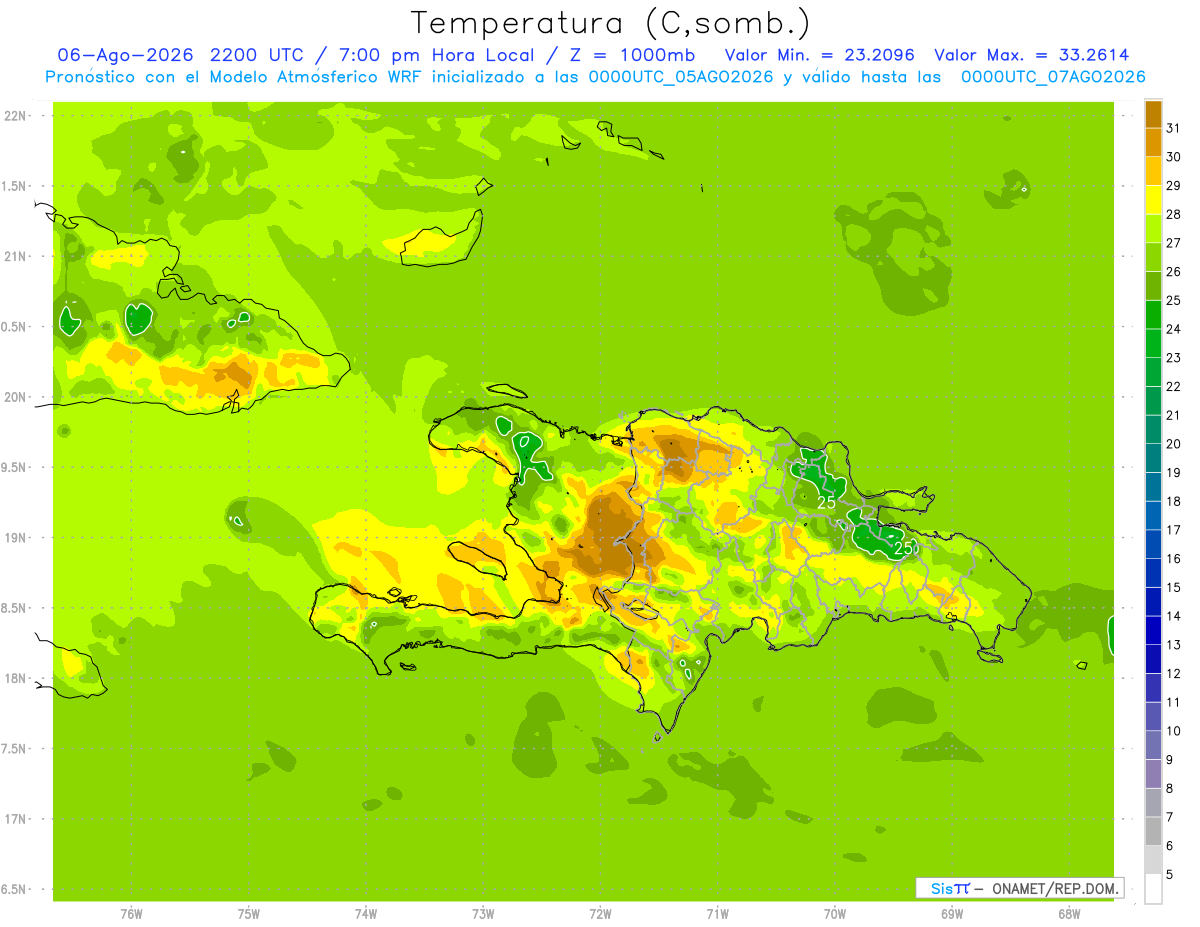Click 'Valor Min. = 23.2096' value
Image resolution: width=1200 pixels, height=927 pixels.
coord(819,55)
